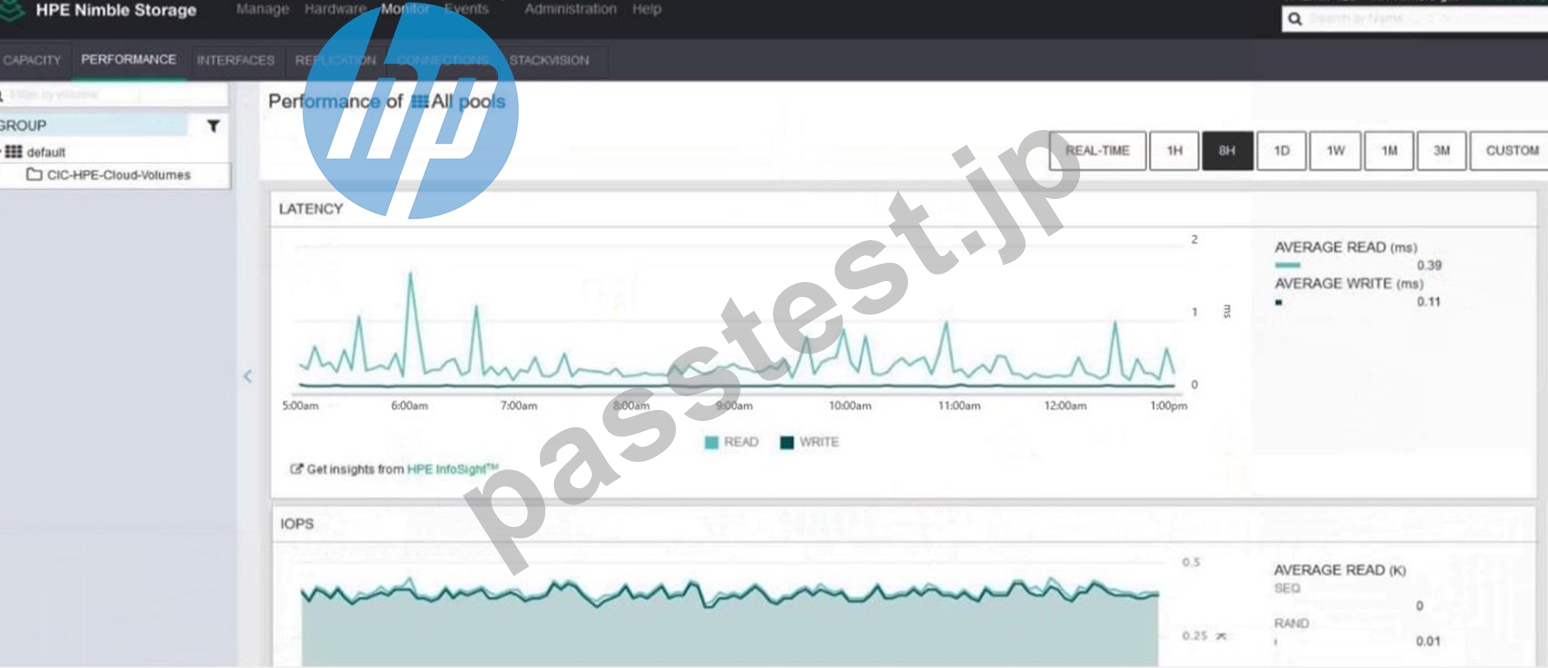Screen dimensions: 1548x668
Task: Select the CUSTOM time range
Action: [x=1511, y=151]
